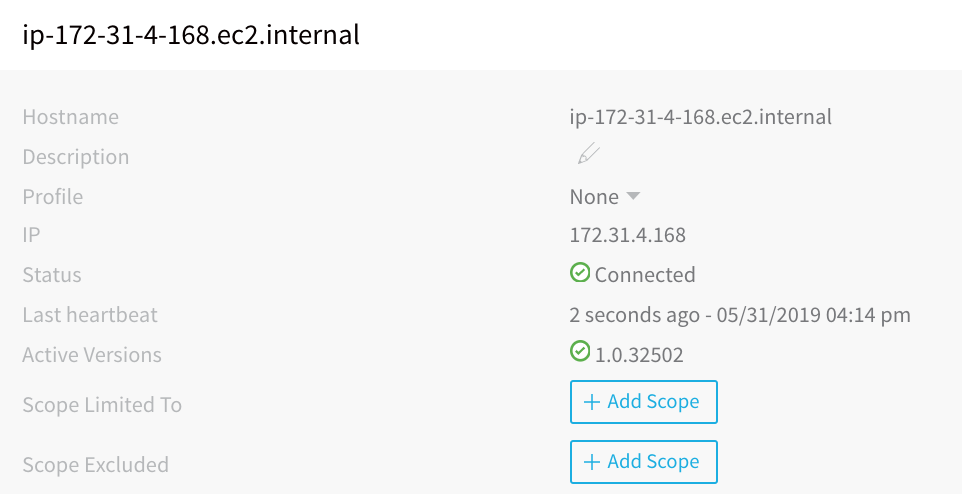
Task: Click the plus icon in Scope Limited To button
Action: [x=591, y=402]
